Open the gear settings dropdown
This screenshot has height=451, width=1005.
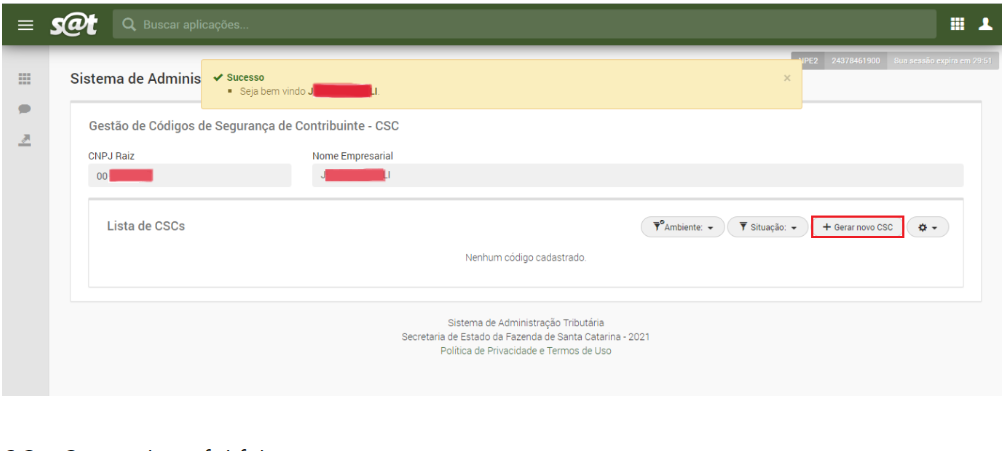coord(928,228)
